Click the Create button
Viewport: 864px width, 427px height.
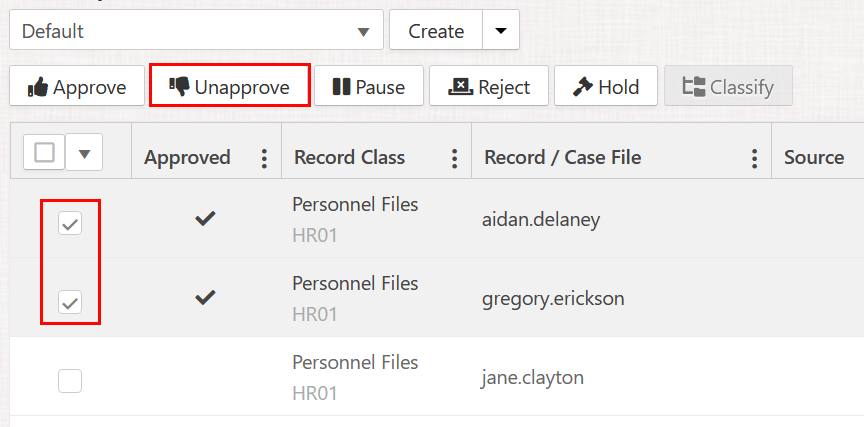click(x=435, y=31)
